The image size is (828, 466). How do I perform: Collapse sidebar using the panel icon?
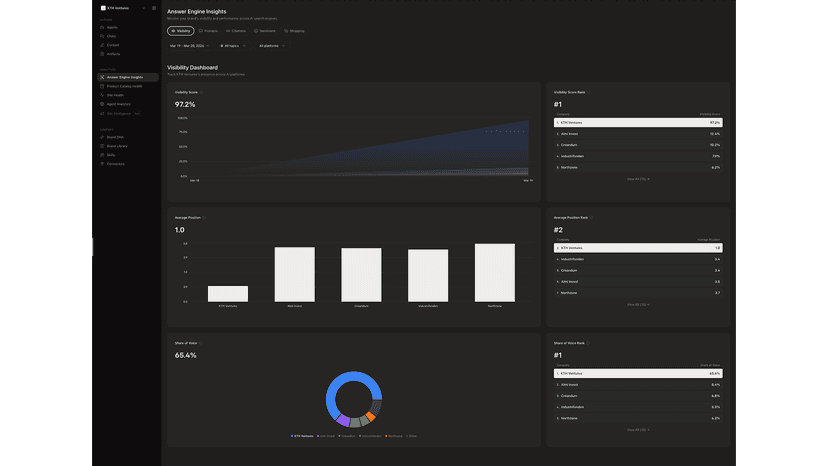(154, 8)
